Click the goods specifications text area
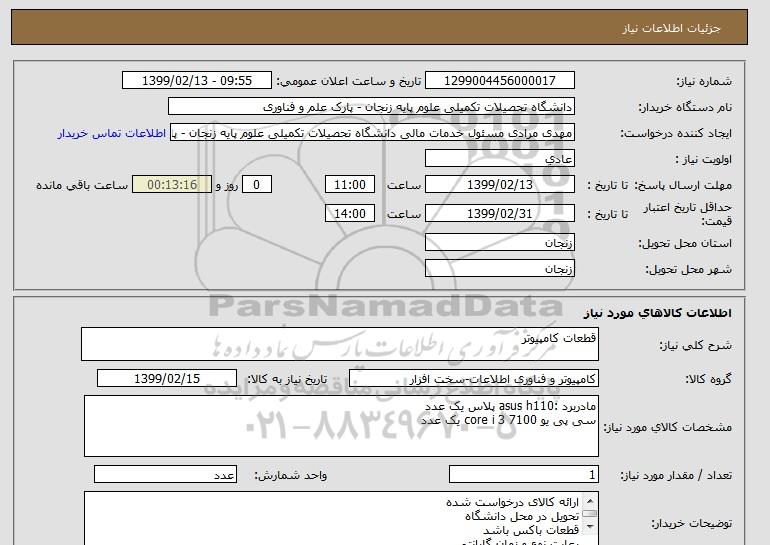This screenshot has width=770, height=545. coord(341,426)
